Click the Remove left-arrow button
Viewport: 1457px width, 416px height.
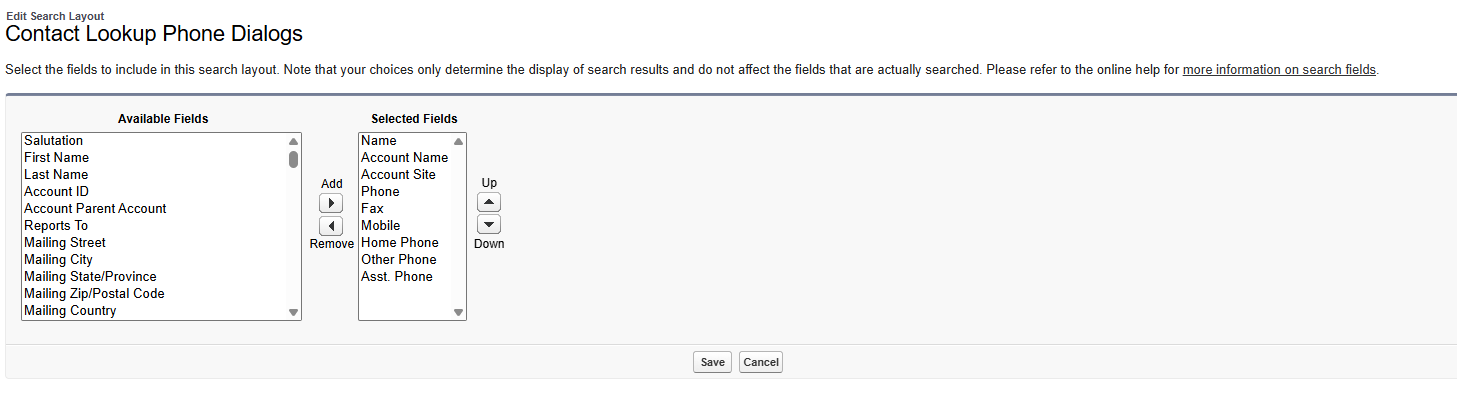click(331, 226)
